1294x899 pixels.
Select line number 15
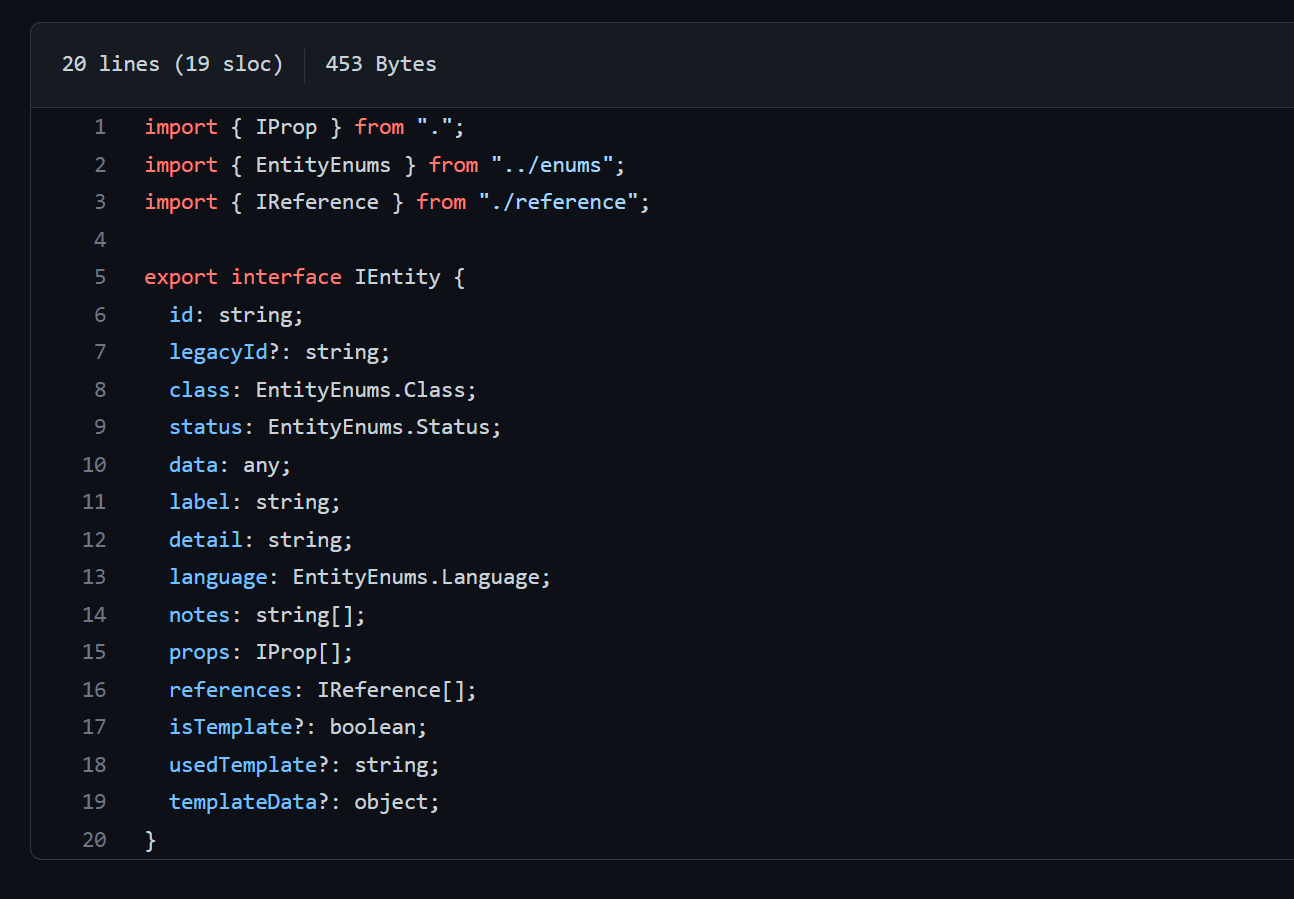pyautogui.click(x=94, y=652)
